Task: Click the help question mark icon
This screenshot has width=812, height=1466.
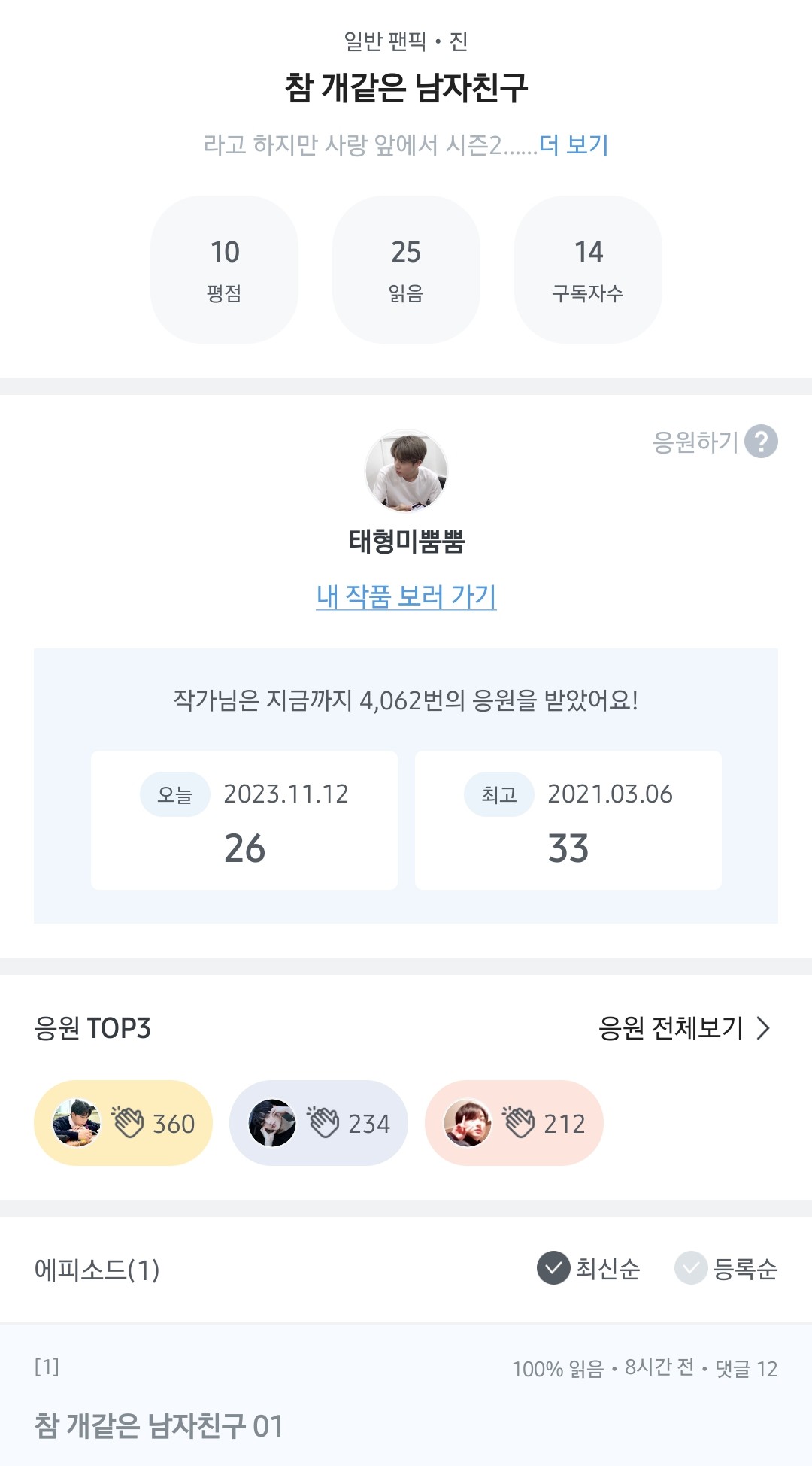Action: coord(761,442)
